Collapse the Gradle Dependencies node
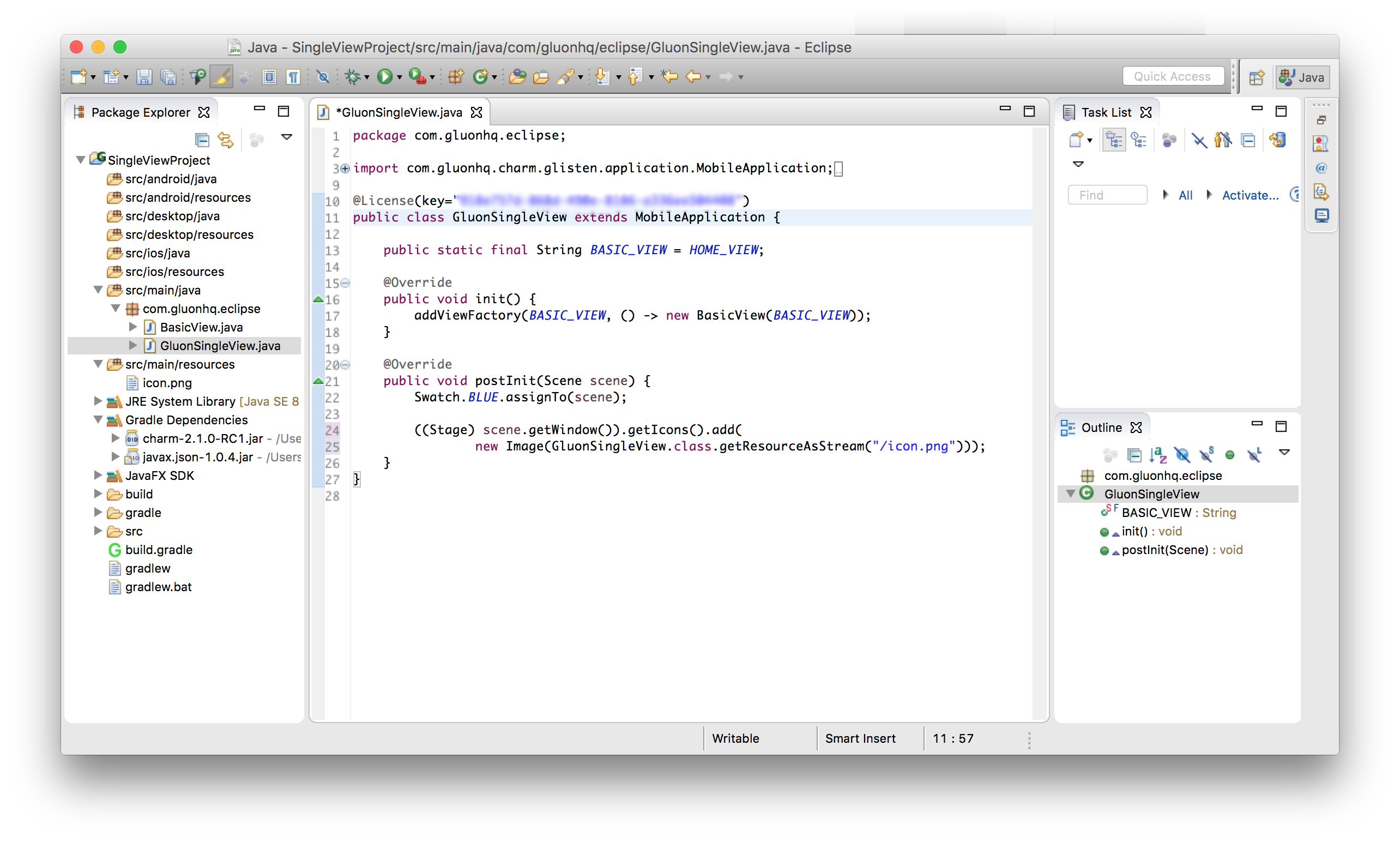The image size is (1400, 842). pos(98,420)
